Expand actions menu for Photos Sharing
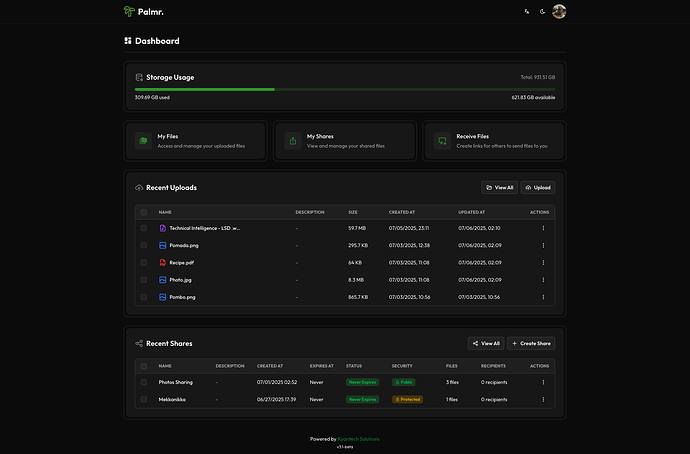 [x=543, y=382]
